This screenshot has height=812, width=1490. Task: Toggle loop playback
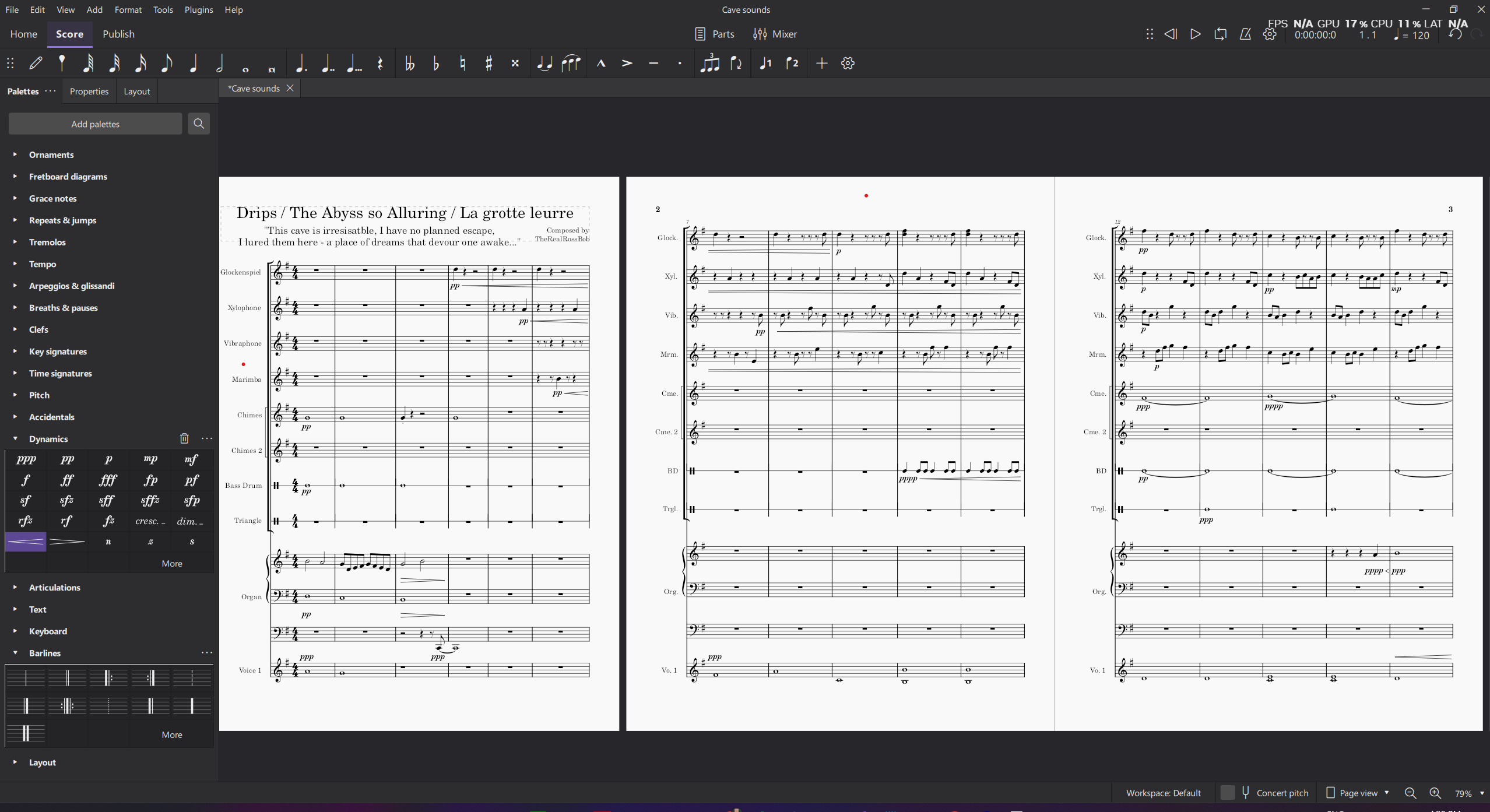click(x=1220, y=34)
